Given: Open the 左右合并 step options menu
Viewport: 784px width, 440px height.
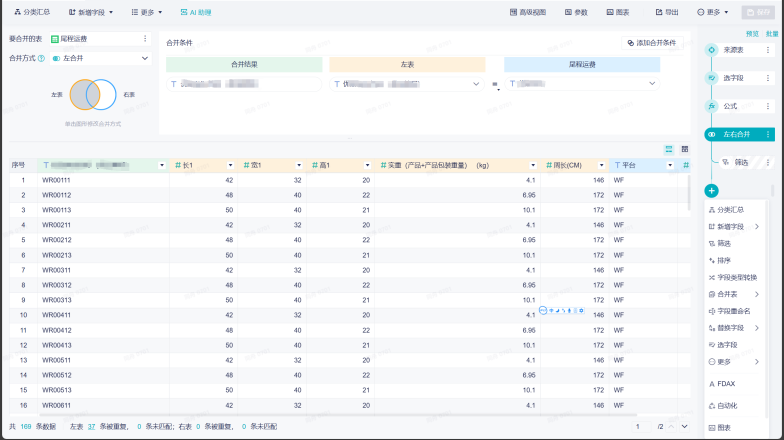Looking at the screenshot, I should [768, 134].
